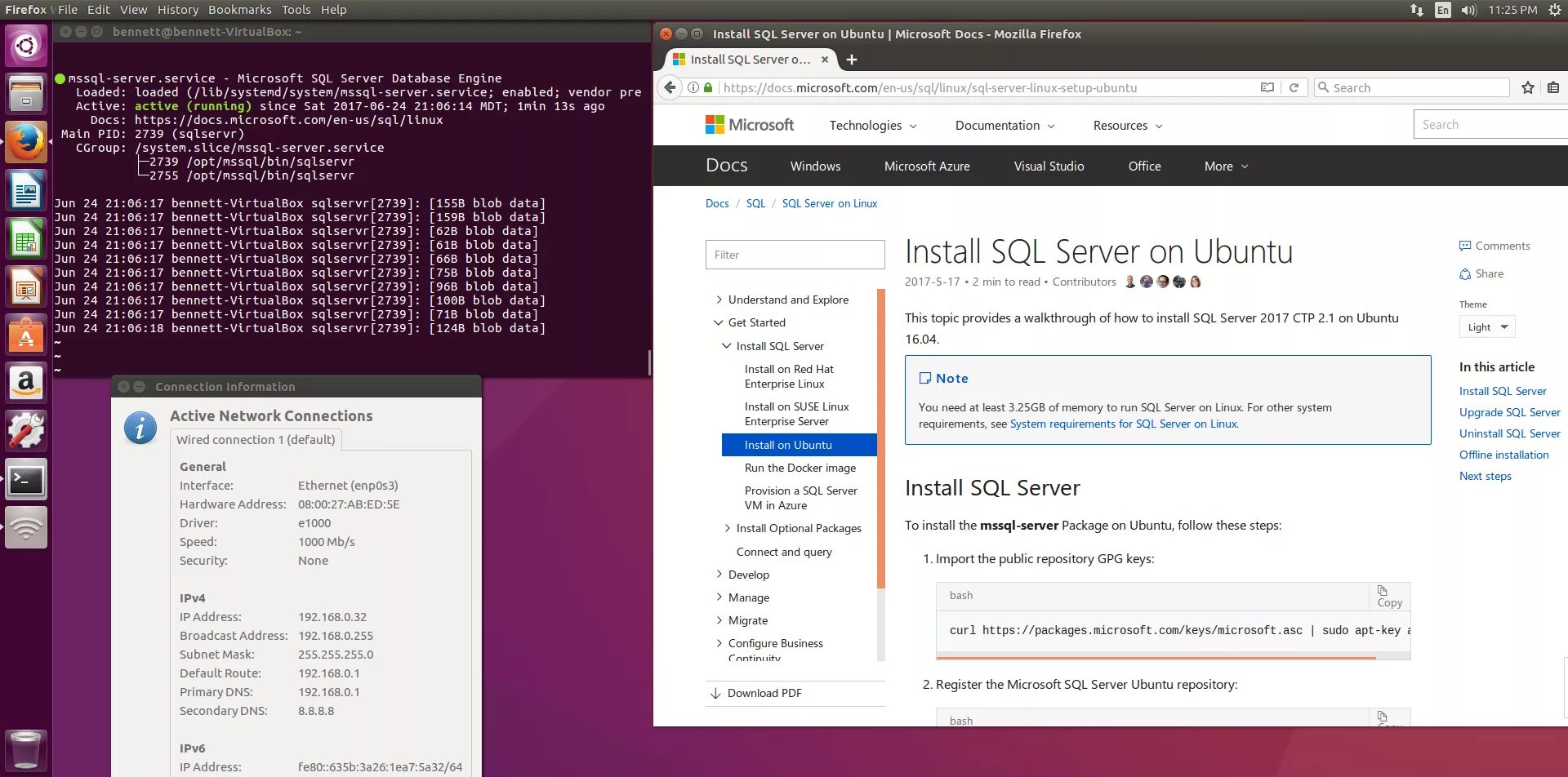1568x777 pixels.
Task: Expand Install Optional Packages node
Action: coord(727,528)
